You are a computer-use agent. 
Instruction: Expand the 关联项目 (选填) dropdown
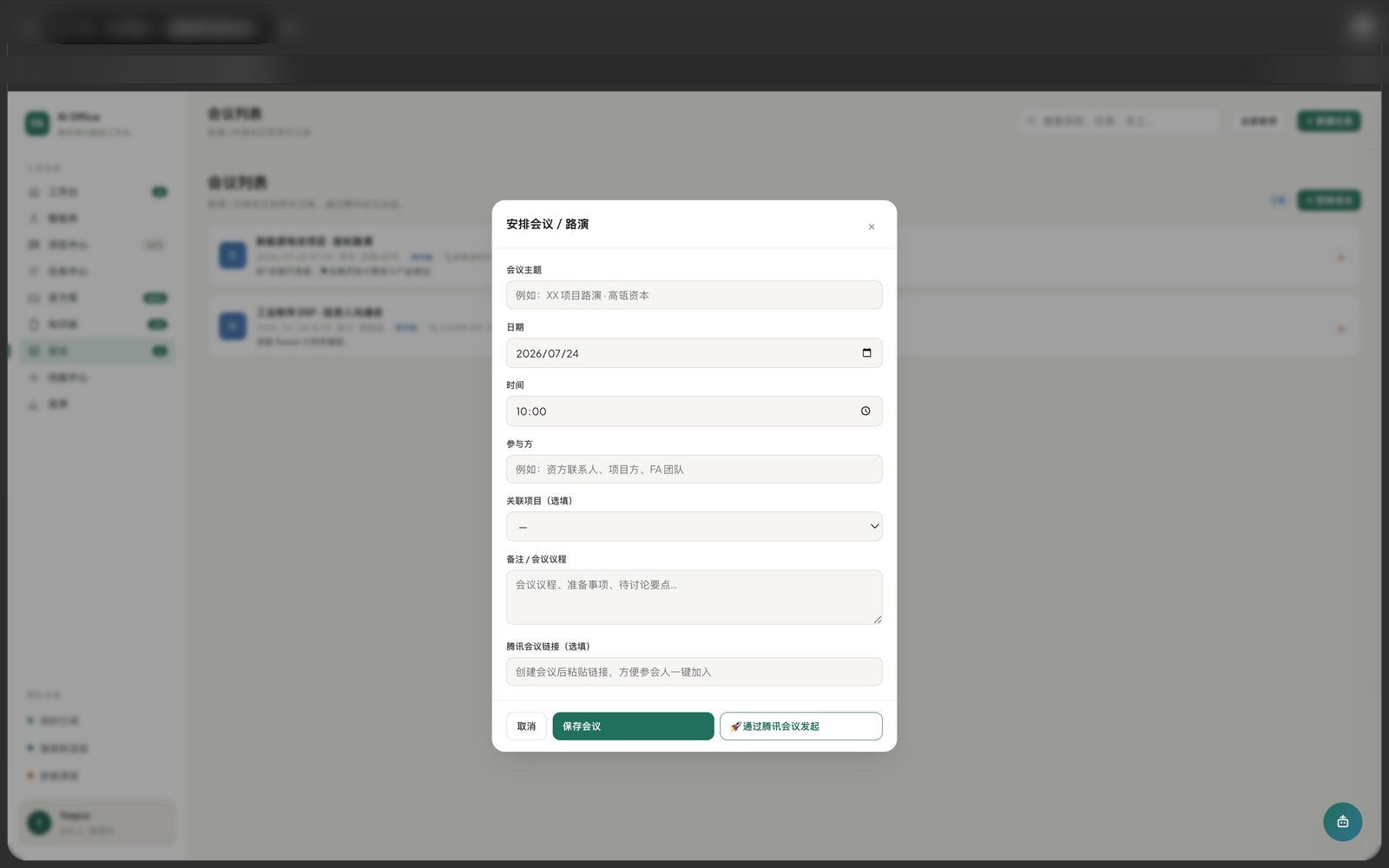[694, 526]
